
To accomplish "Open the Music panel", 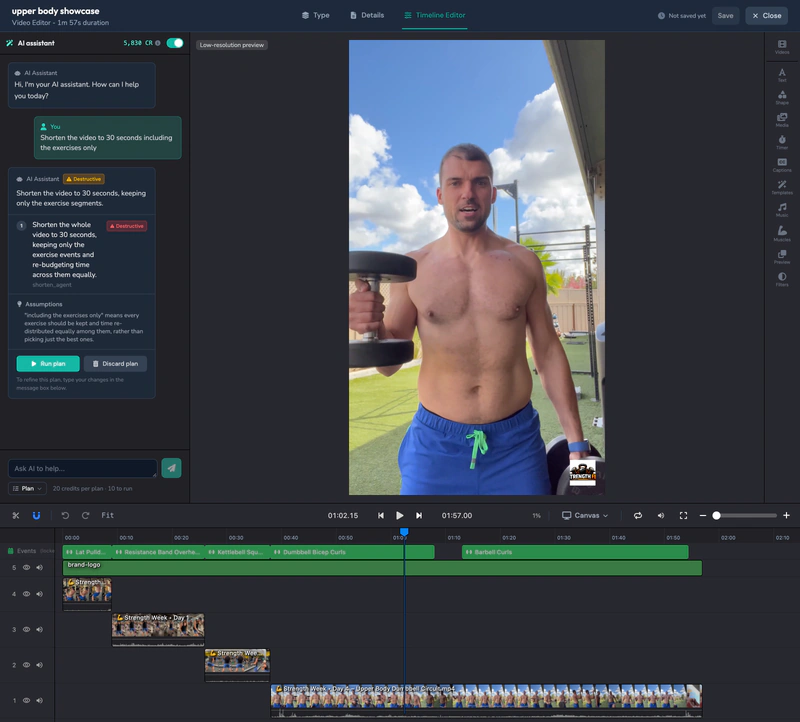I will [782, 210].
